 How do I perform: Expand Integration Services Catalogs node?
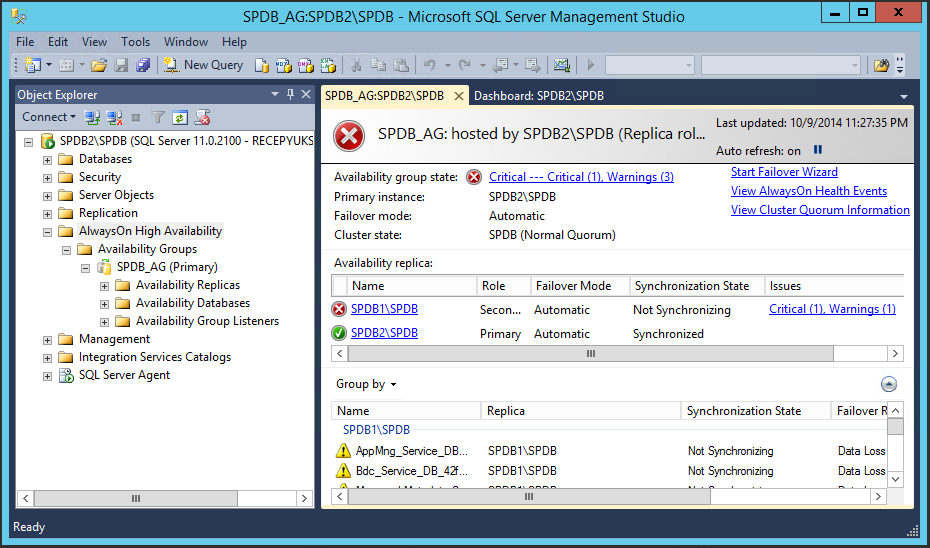tap(47, 358)
